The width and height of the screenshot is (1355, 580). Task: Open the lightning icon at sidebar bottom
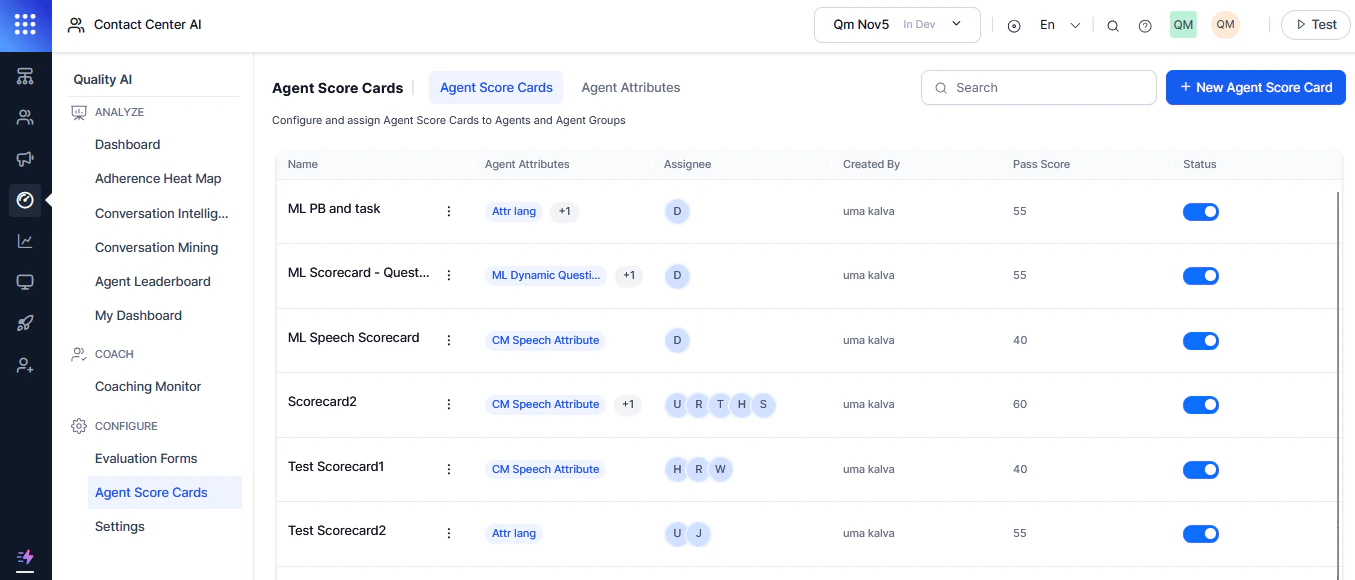click(x=25, y=558)
